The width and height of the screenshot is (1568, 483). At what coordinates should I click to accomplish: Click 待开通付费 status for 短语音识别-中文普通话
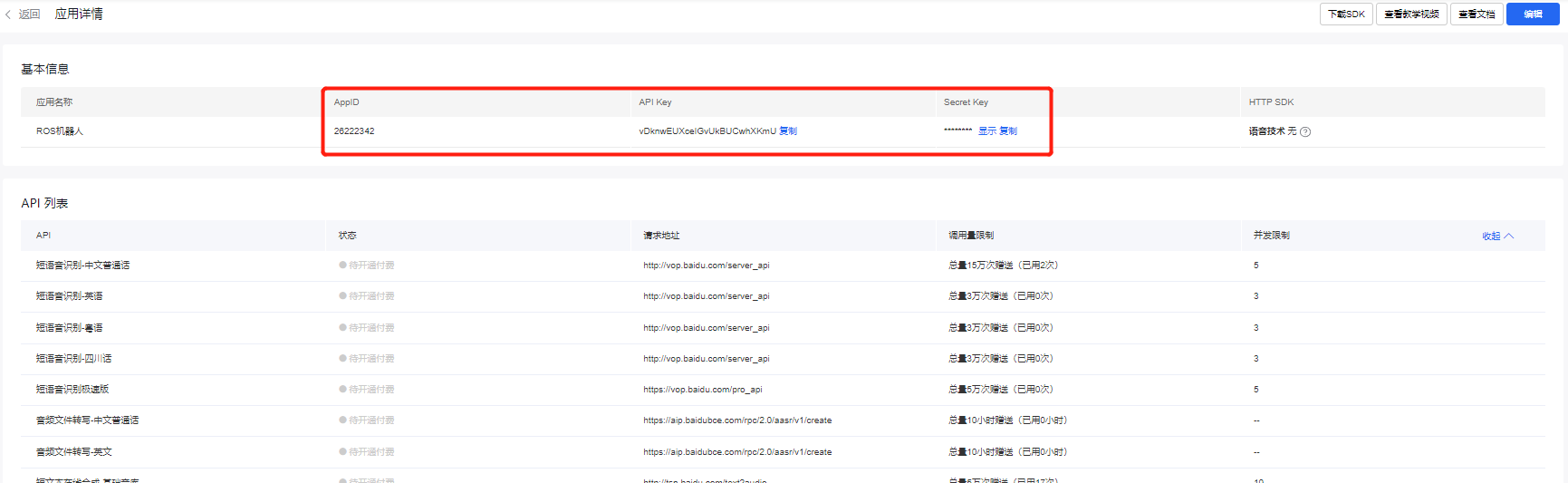tap(370, 266)
